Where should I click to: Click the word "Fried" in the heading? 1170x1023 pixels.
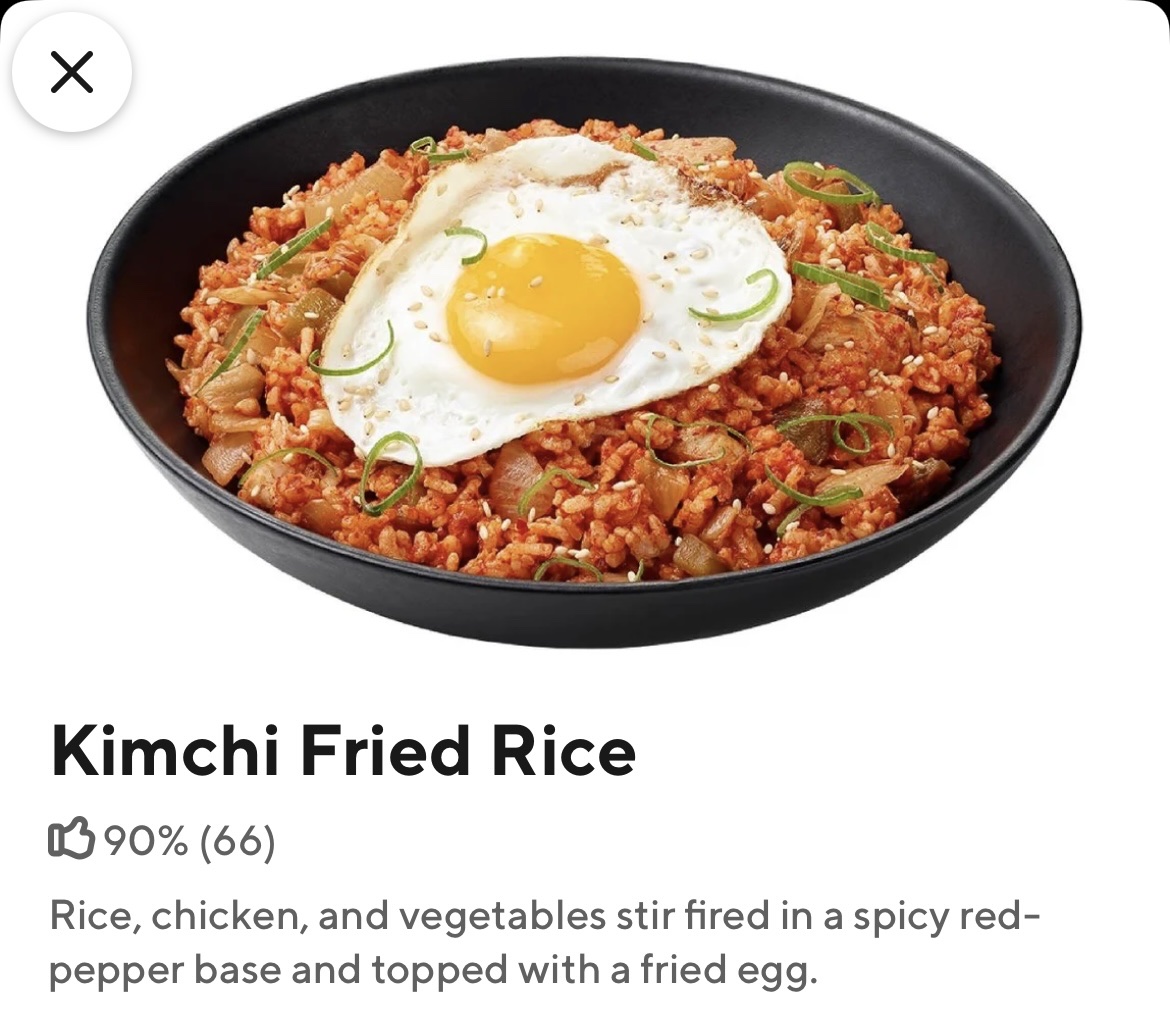coord(384,750)
